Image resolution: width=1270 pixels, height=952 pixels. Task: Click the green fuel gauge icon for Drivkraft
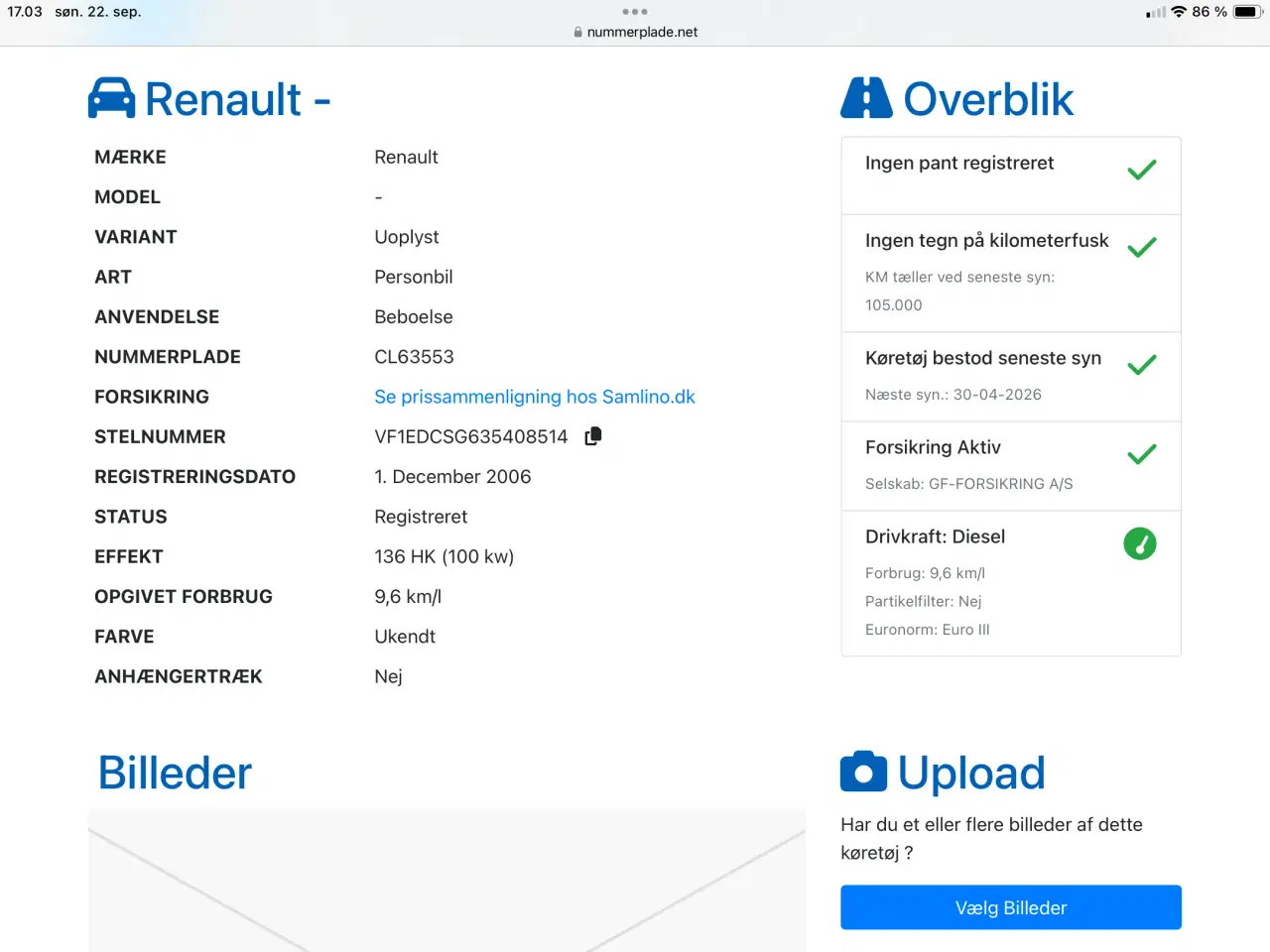[x=1140, y=543]
